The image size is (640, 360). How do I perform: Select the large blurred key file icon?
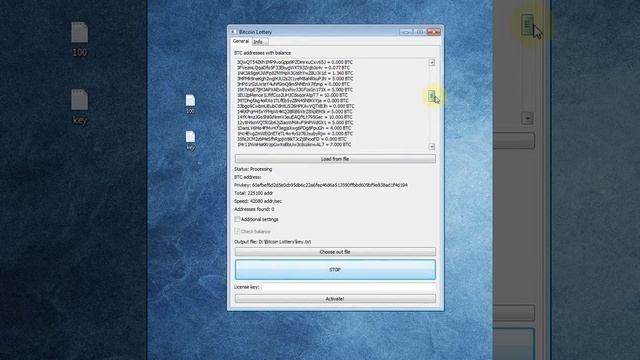(80, 107)
